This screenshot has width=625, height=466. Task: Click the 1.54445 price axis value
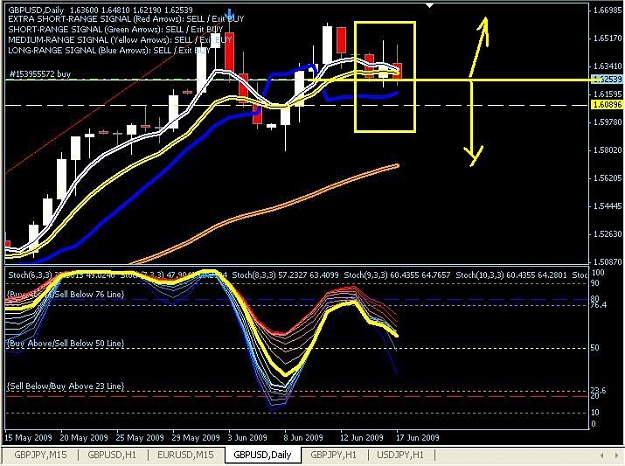(x=606, y=206)
